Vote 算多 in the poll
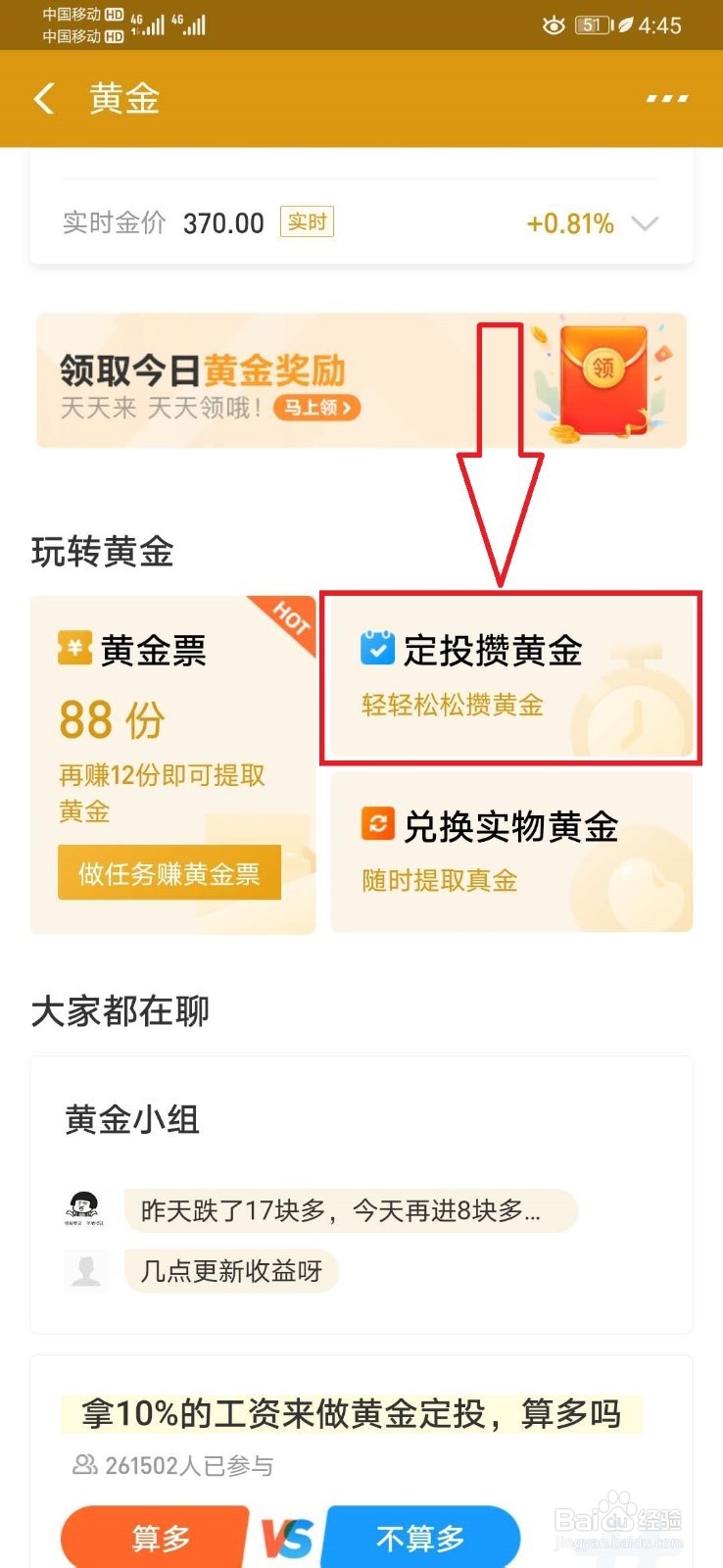Viewport: 723px width, 1568px height. 157,1537
